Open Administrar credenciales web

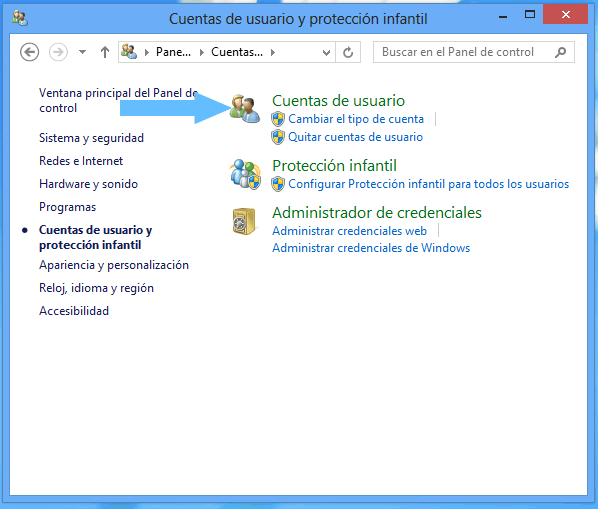[349, 231]
